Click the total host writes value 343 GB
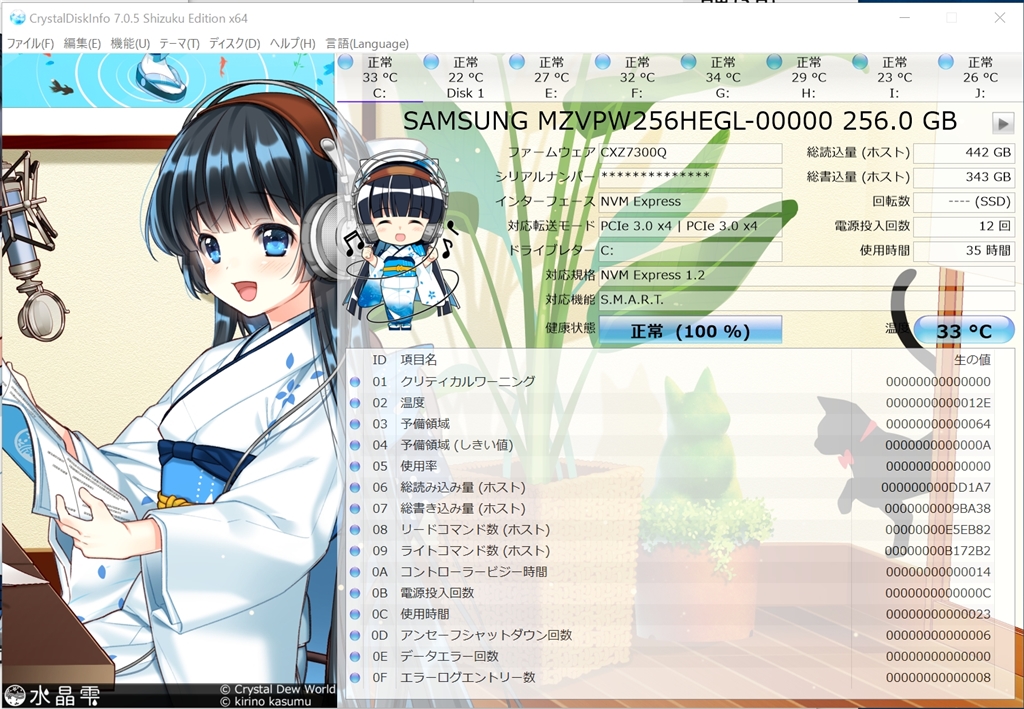This screenshot has width=1024, height=709. point(964,177)
